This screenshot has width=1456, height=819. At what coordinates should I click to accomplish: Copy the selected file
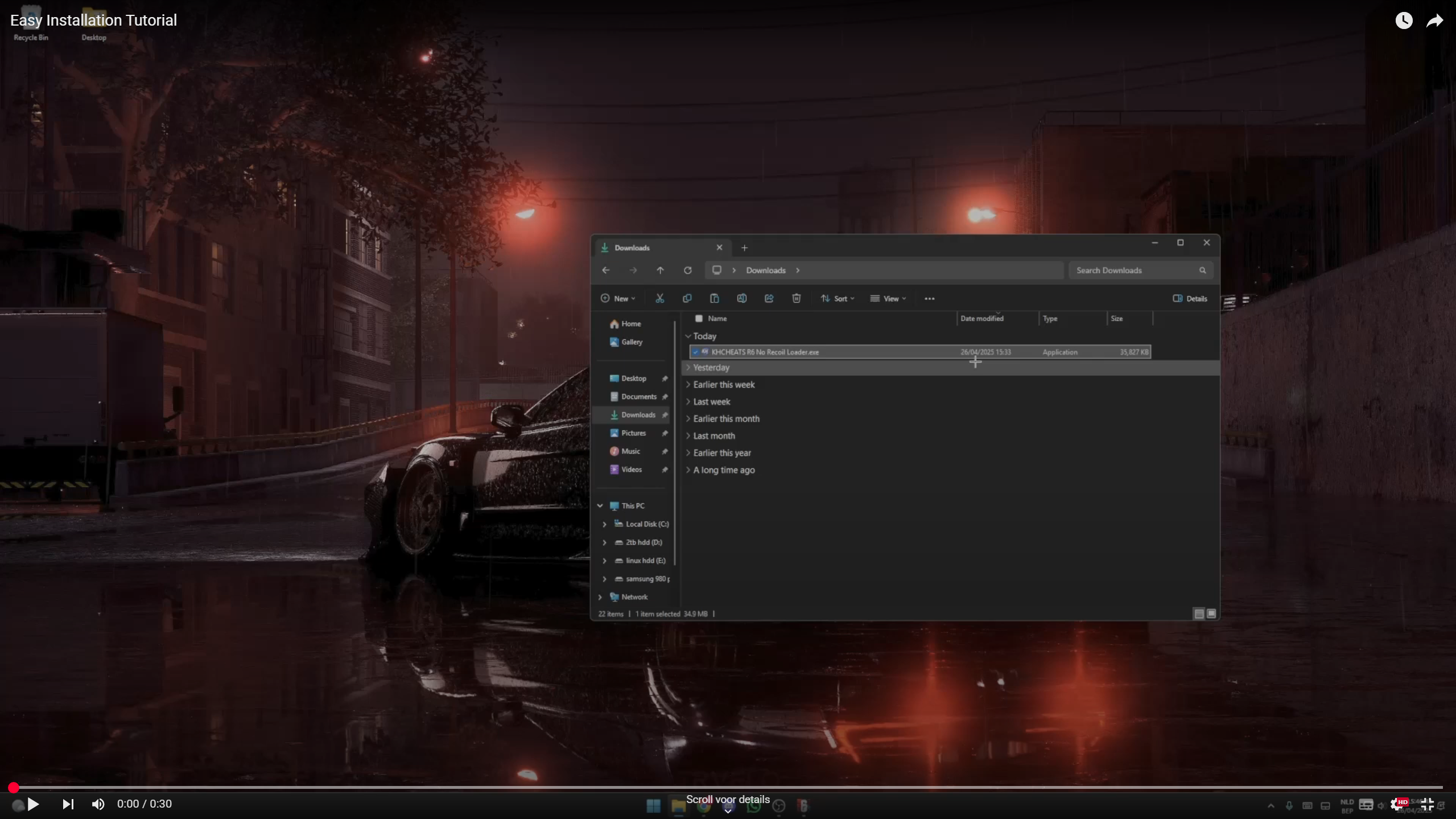coord(687,299)
